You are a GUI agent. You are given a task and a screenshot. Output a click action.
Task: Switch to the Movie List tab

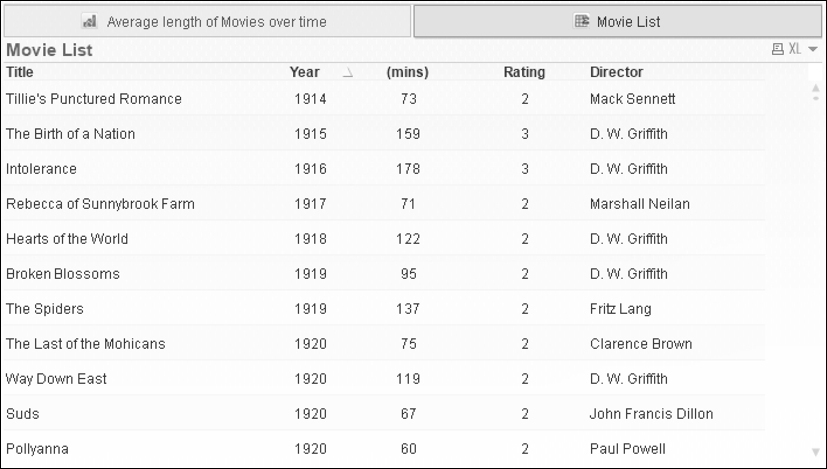(618, 22)
